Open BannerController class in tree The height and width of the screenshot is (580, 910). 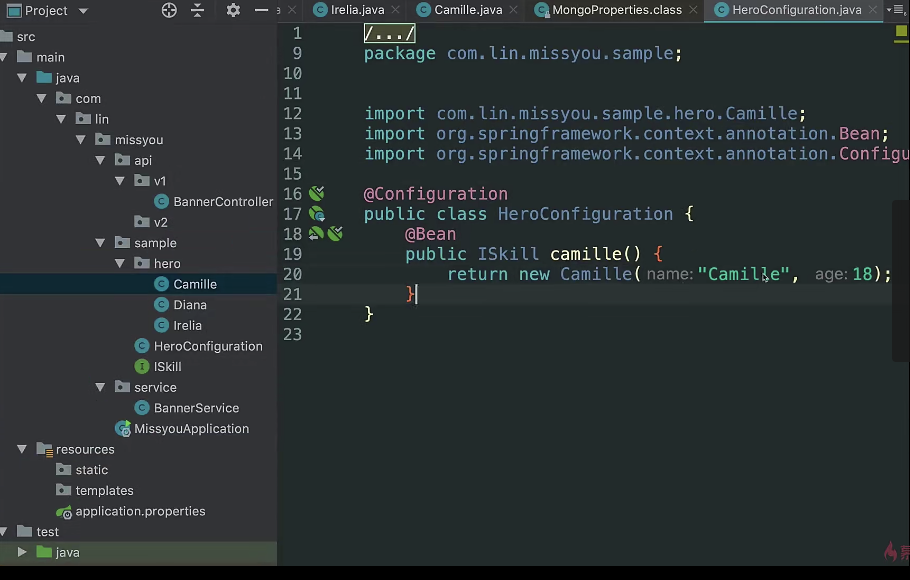point(223,201)
